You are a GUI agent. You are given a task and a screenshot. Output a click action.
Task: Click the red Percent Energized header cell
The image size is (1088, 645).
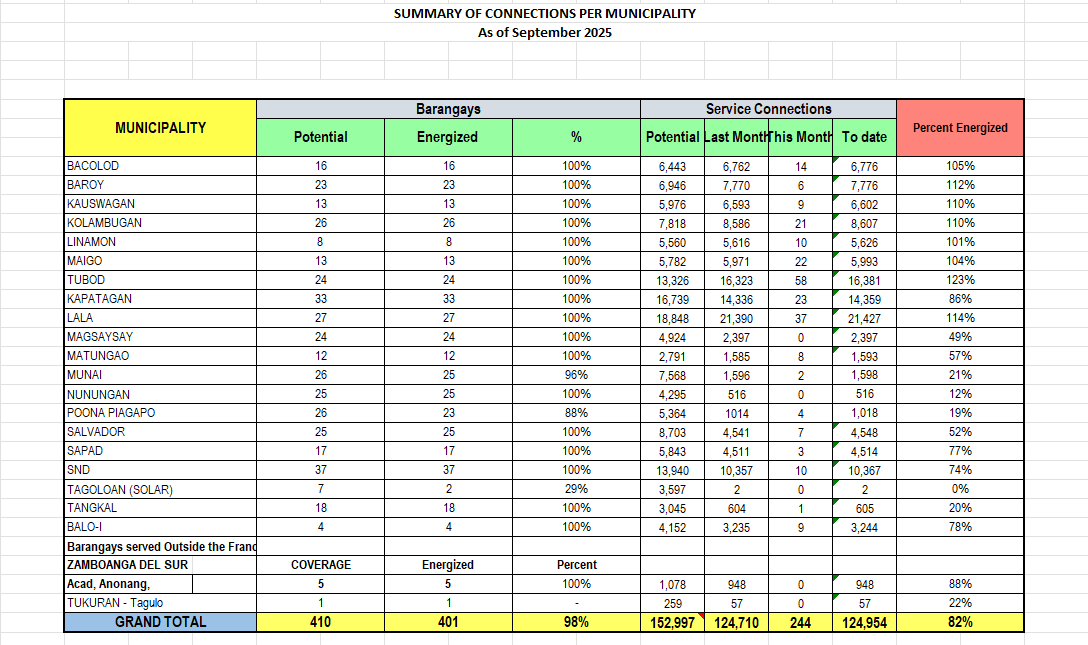960,128
